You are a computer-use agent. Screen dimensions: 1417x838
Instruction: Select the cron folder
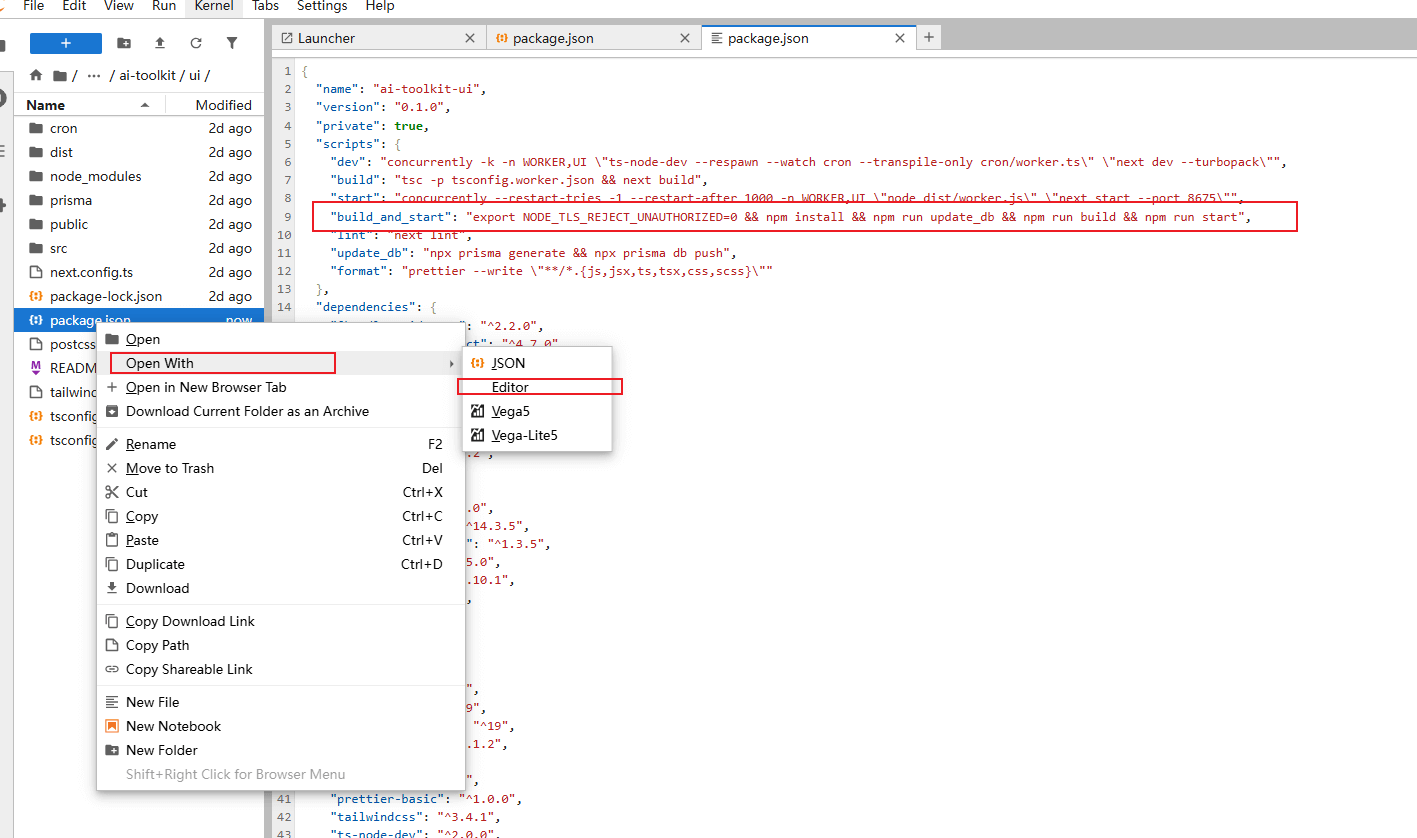139,128
